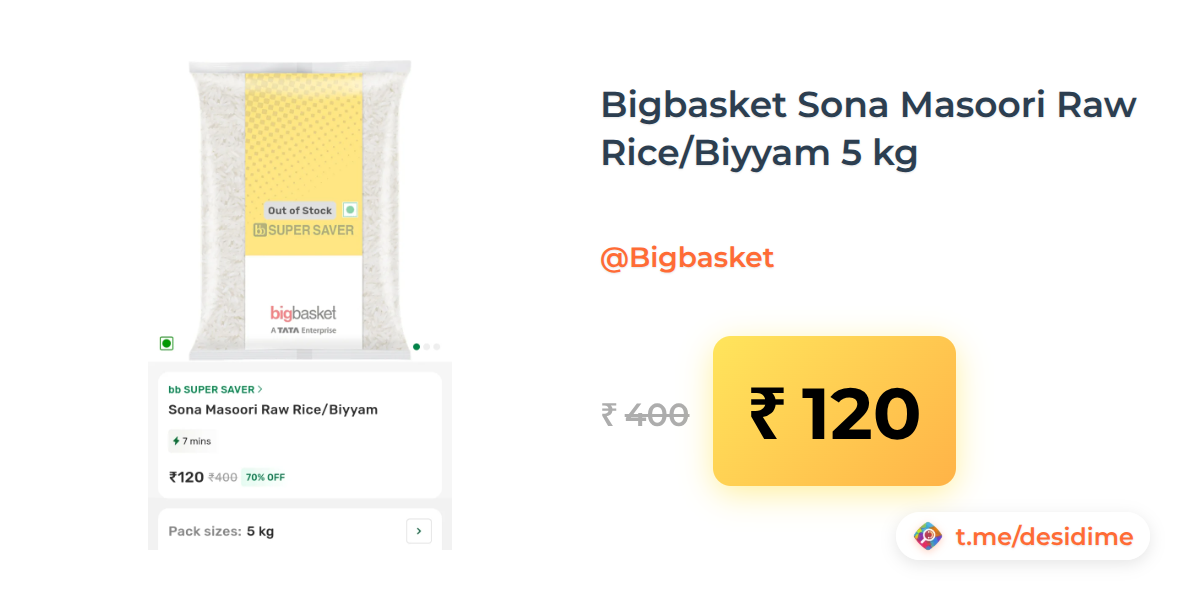This screenshot has height=600, width=1200.
Task: Click the bb logo on SUPER SAVER label
Action: coord(259,230)
